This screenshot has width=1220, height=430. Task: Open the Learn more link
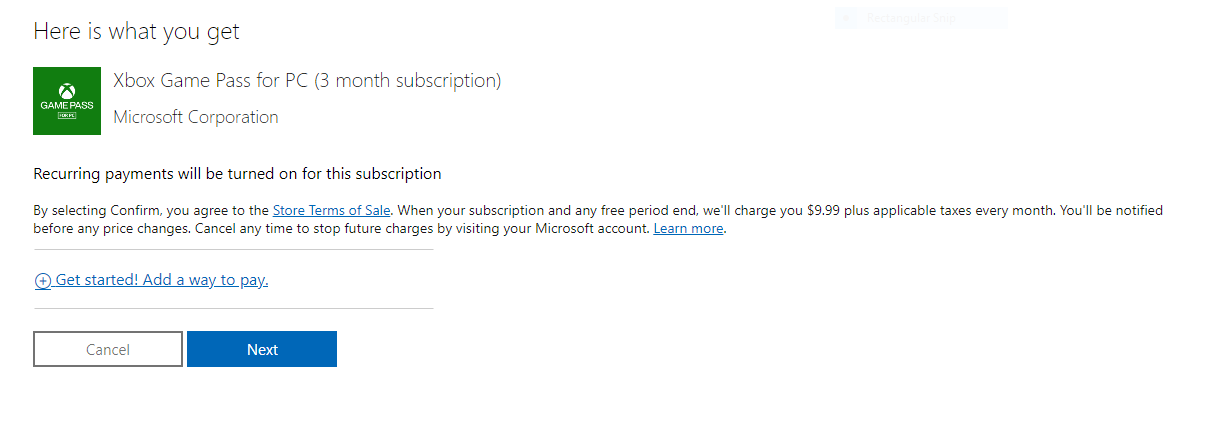tap(688, 229)
